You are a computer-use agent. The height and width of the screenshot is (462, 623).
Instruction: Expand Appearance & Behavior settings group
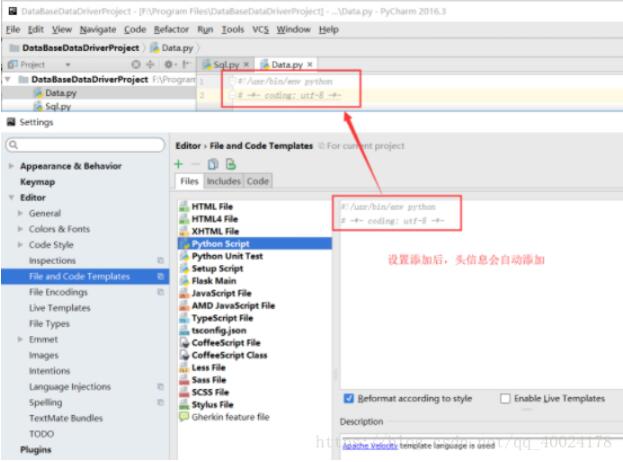point(11,166)
